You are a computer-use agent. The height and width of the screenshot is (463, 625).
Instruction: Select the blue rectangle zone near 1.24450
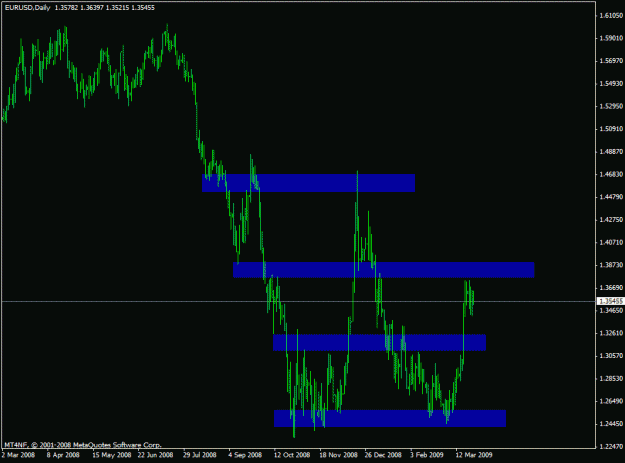click(x=390, y=418)
